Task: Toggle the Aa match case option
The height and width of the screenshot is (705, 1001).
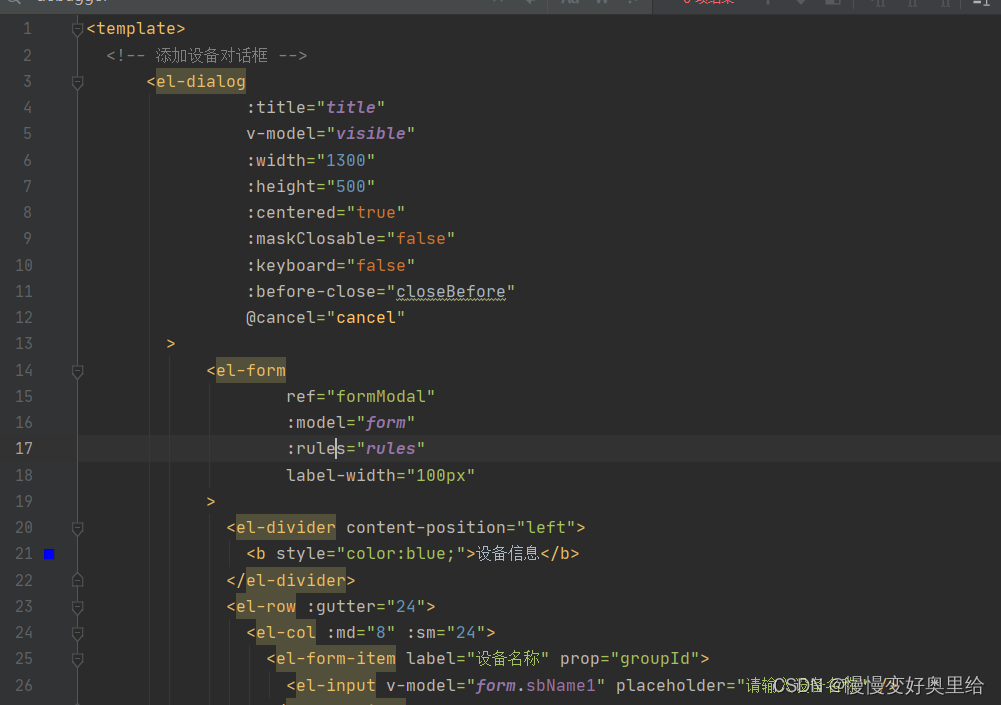Action: 572,4
